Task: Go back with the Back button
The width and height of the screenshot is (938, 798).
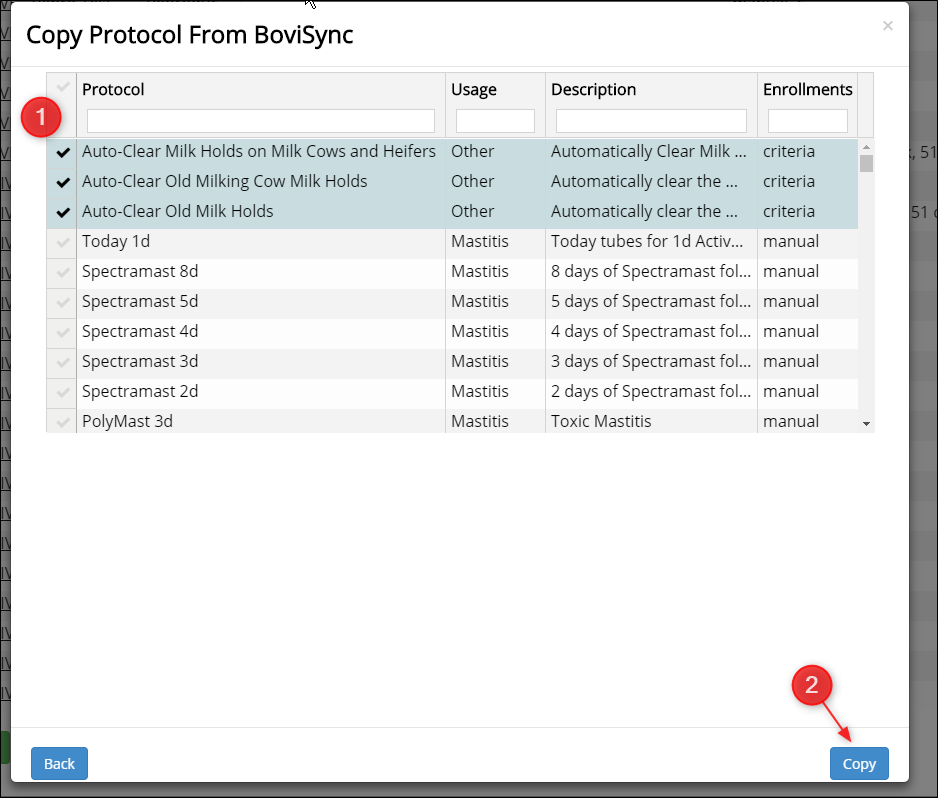Action: pyautogui.click(x=59, y=763)
